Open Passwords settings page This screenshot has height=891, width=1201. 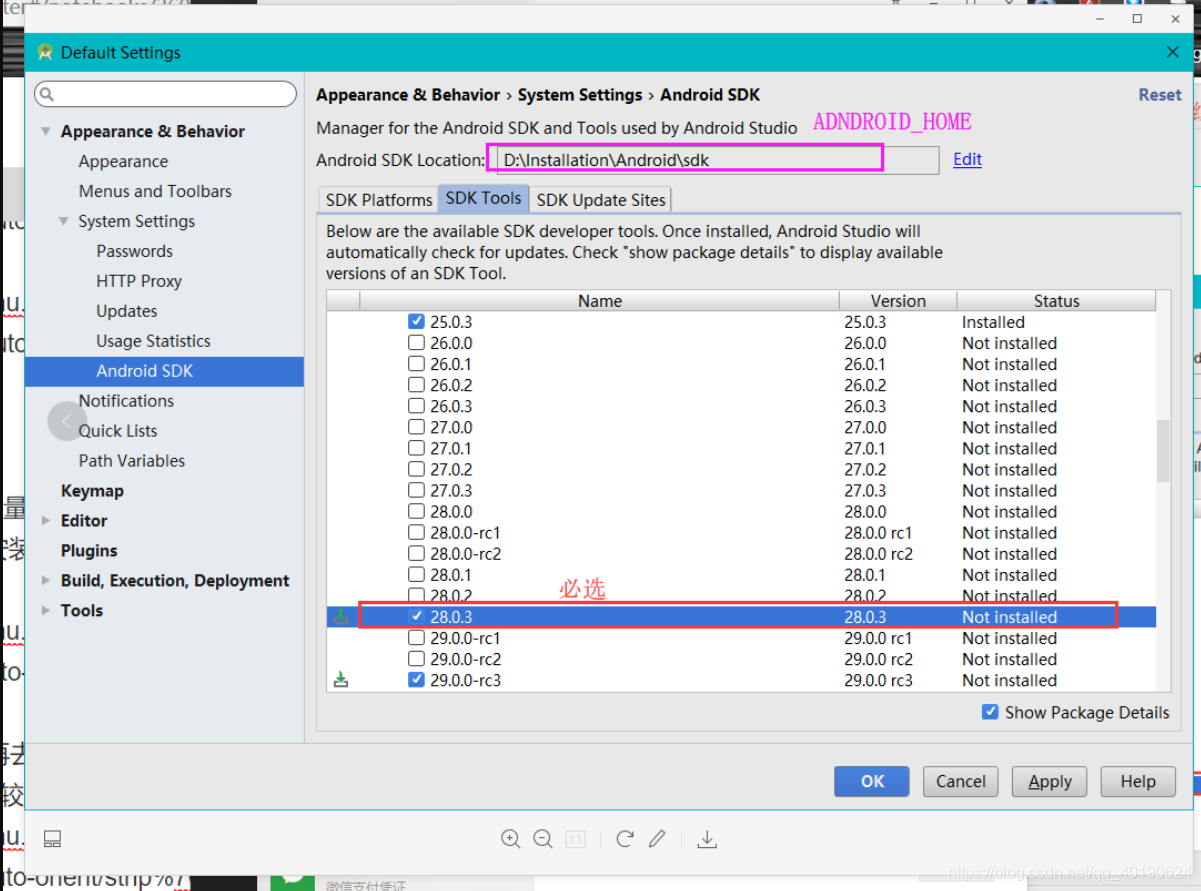point(134,251)
